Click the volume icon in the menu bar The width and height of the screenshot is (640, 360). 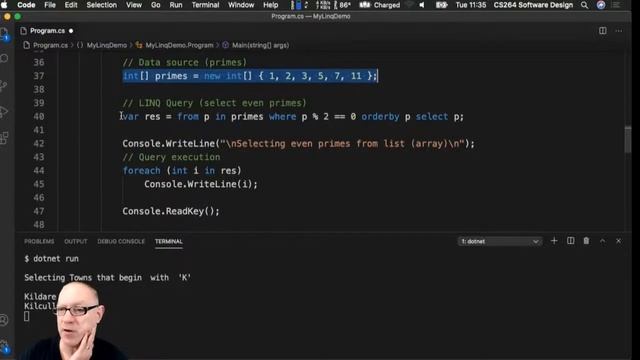(422, 5)
